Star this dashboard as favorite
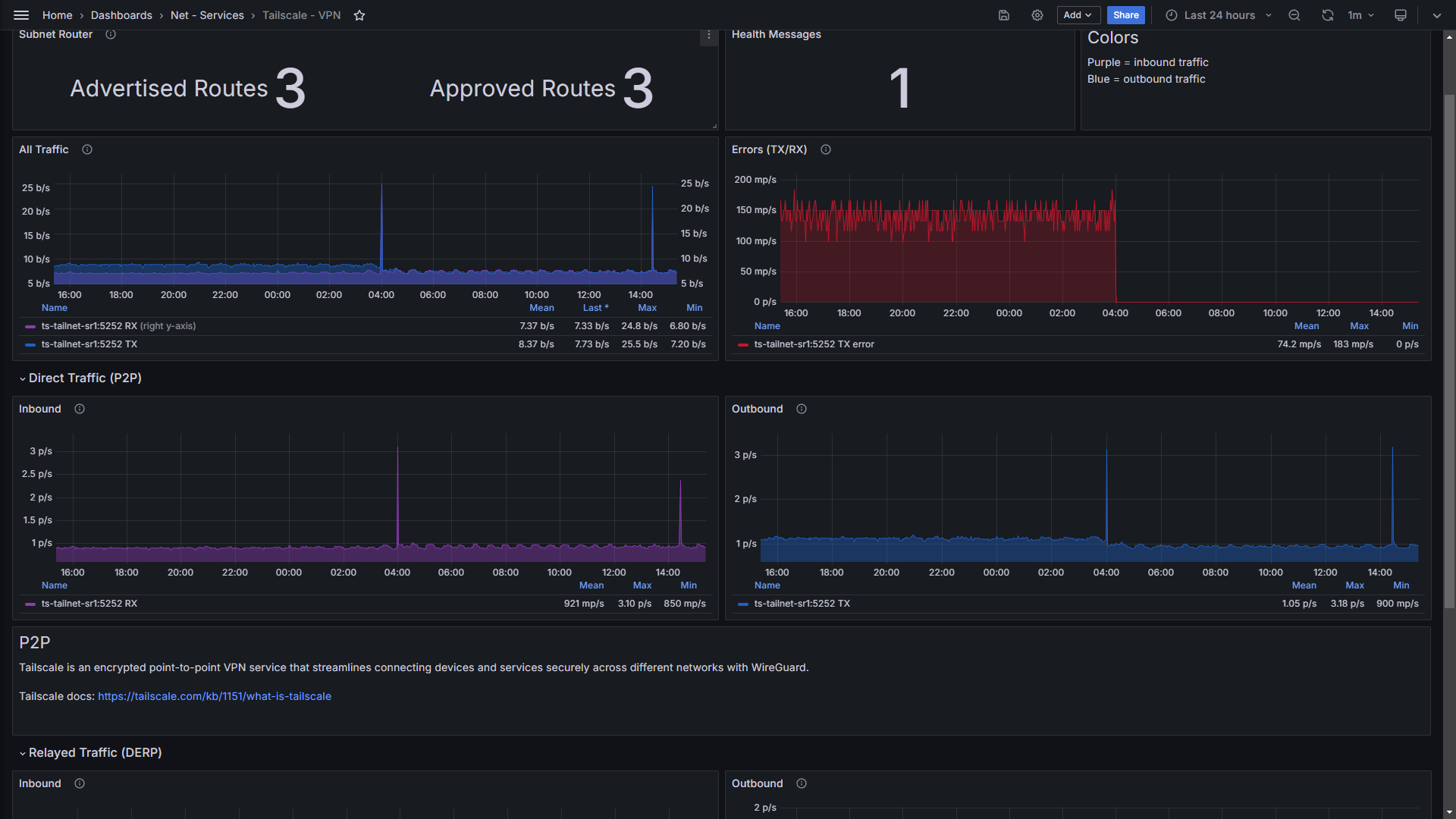1456x819 pixels. pos(359,15)
